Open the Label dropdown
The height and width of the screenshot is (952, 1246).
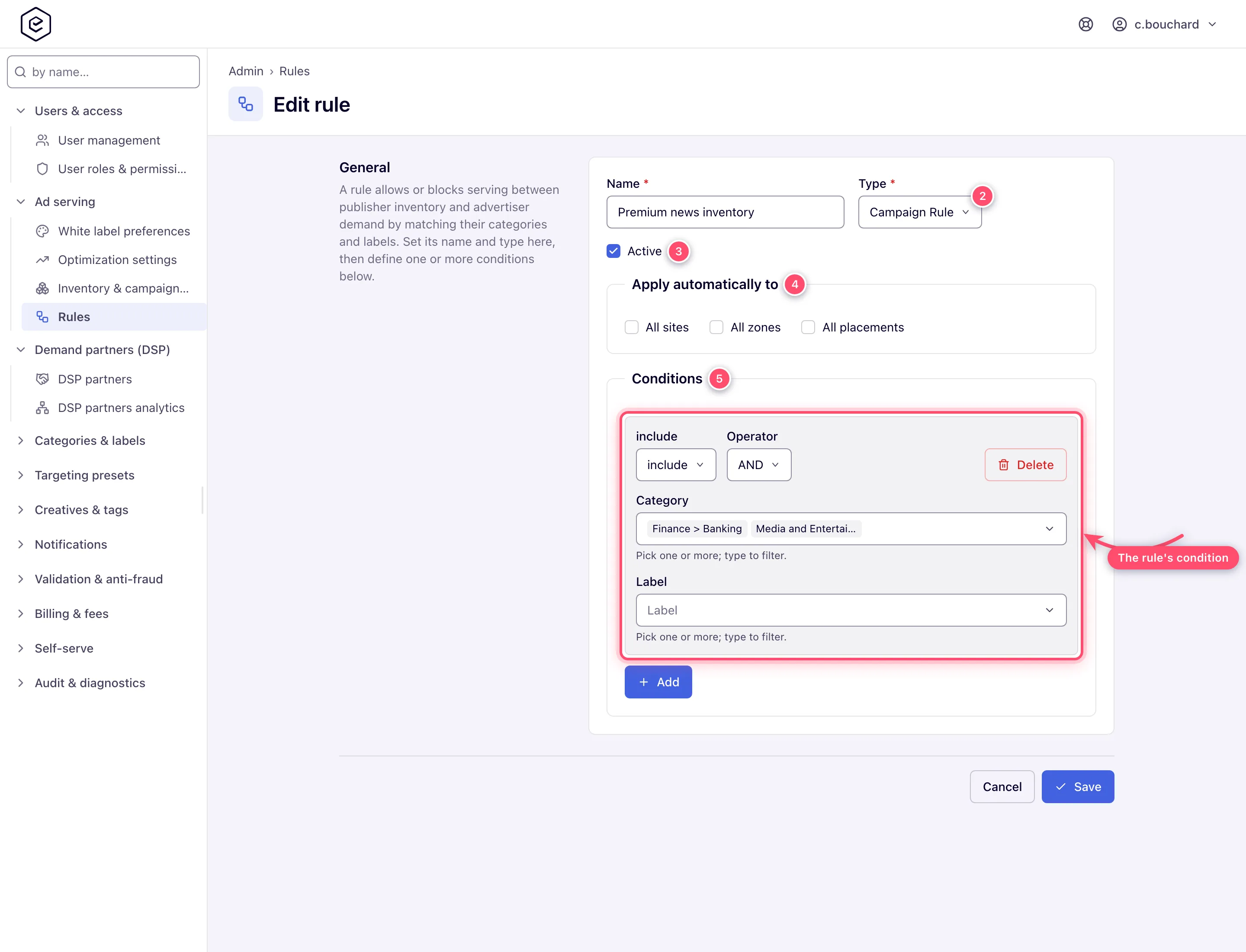[851, 610]
